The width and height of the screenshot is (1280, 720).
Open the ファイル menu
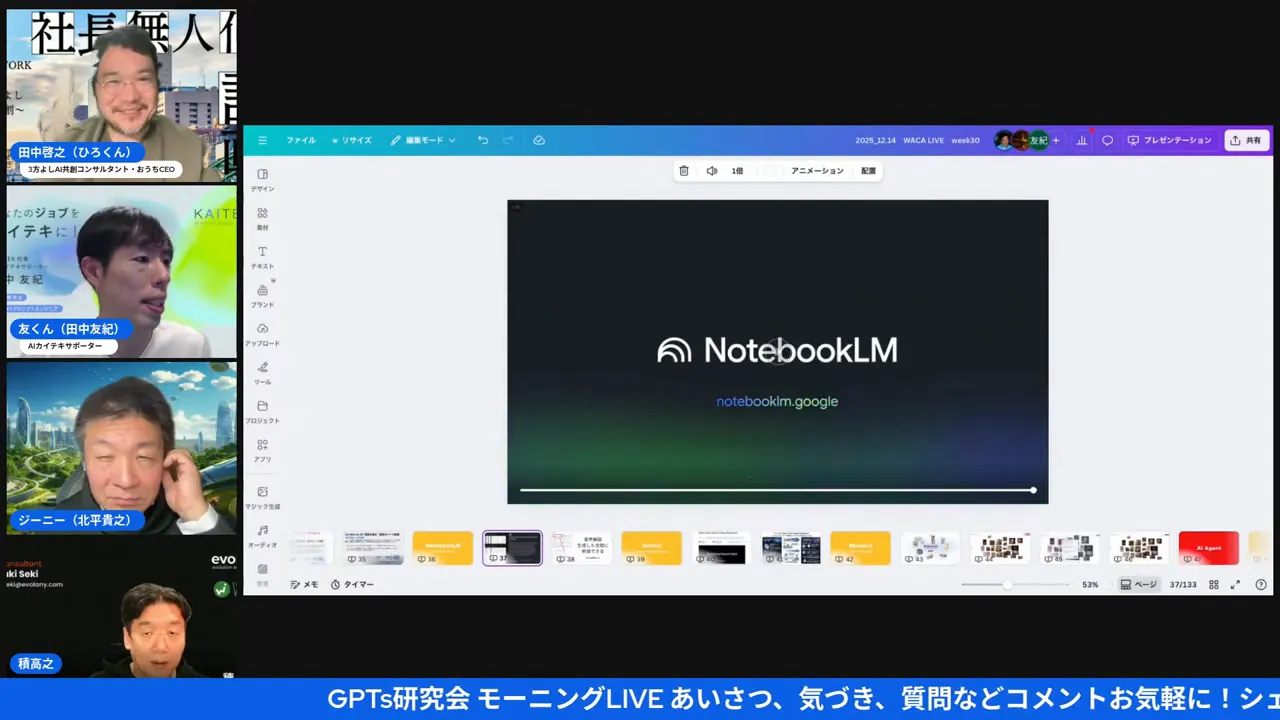coord(300,140)
